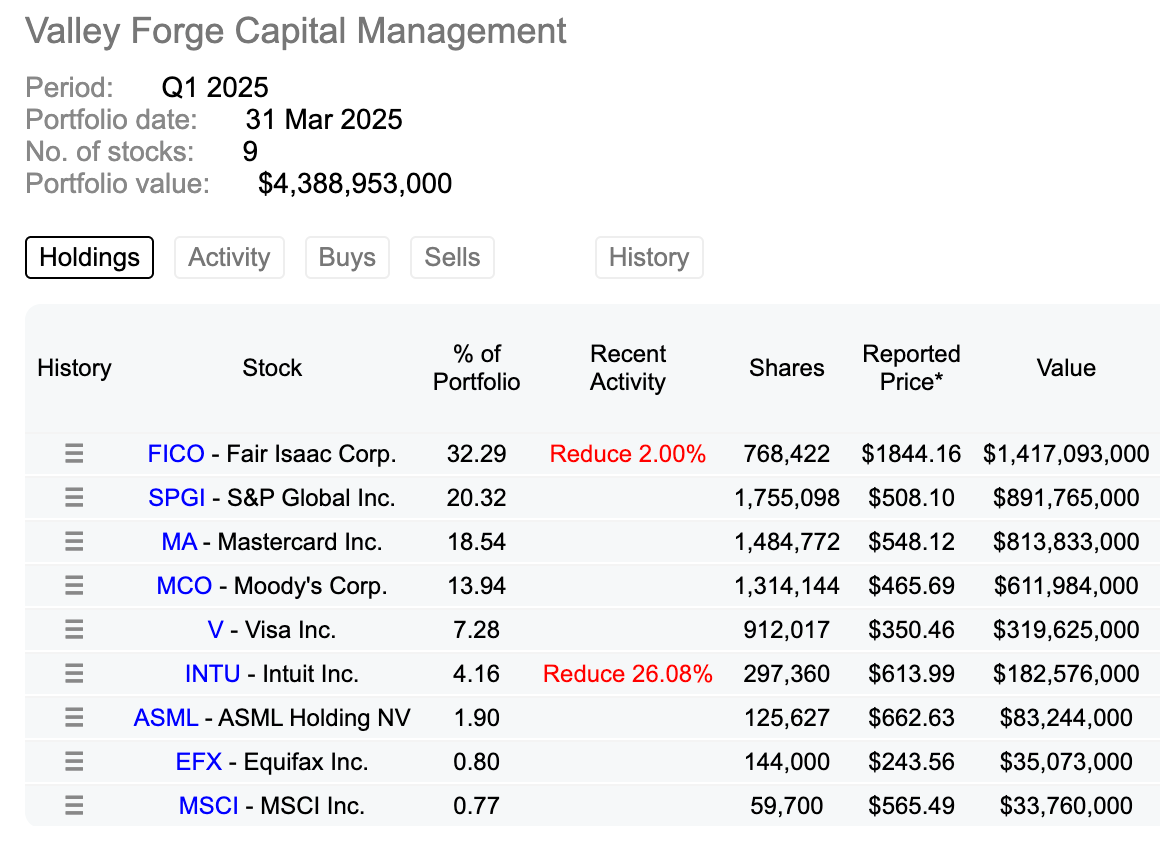Image resolution: width=1174 pixels, height=842 pixels.
Task: Open the INTU ticker link
Action: point(213,674)
